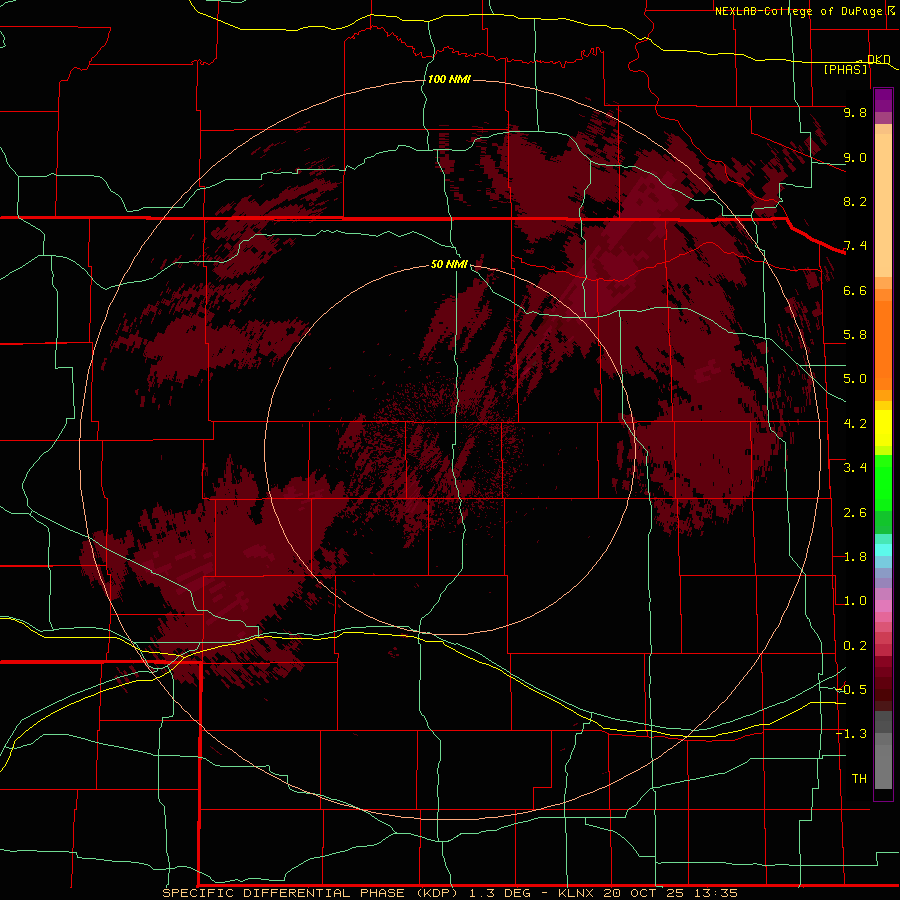Click the bright green color bar segment
Image resolution: width=900 pixels, height=900 pixels.
[883, 484]
